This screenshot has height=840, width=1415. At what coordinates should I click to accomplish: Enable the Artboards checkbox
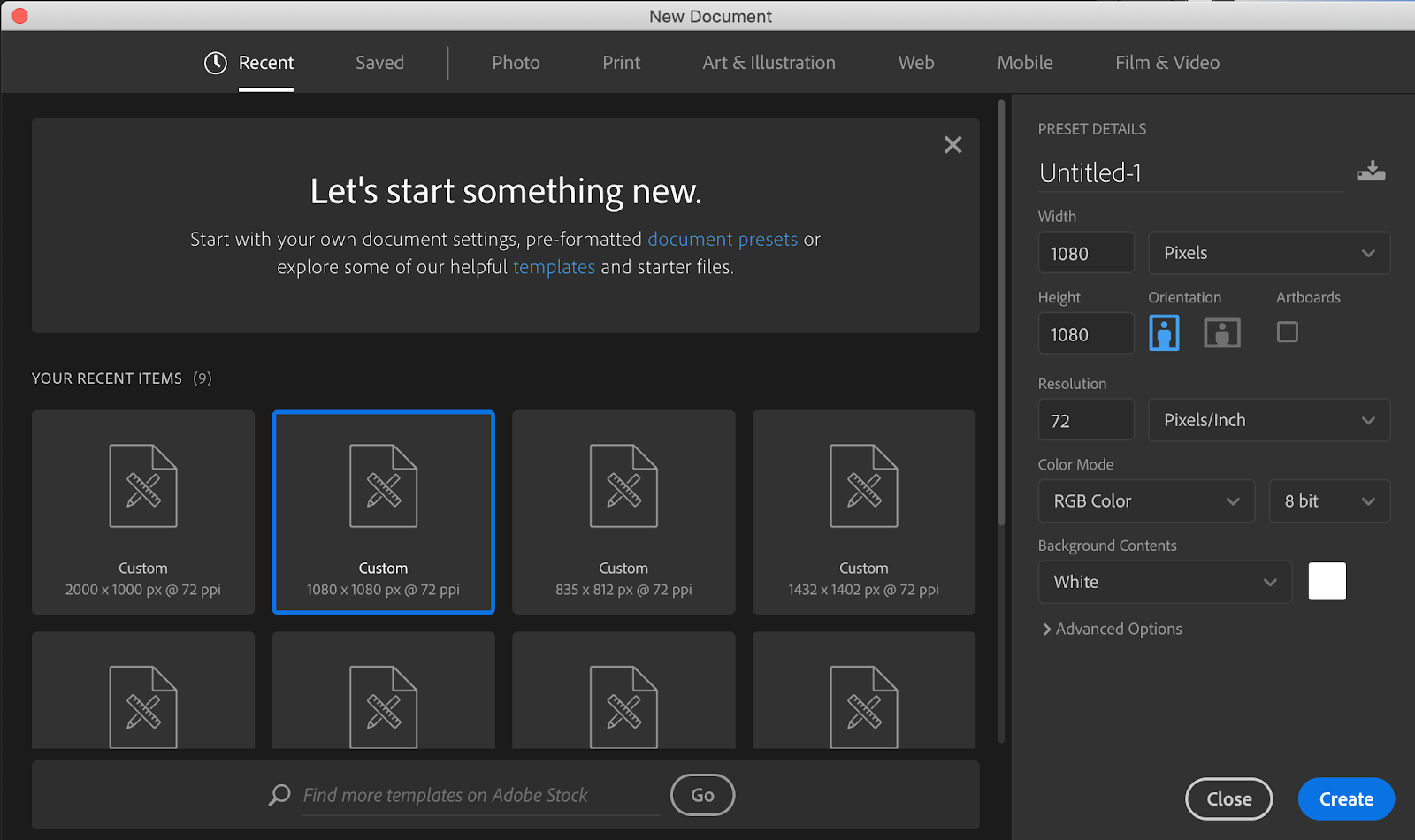pyautogui.click(x=1288, y=332)
